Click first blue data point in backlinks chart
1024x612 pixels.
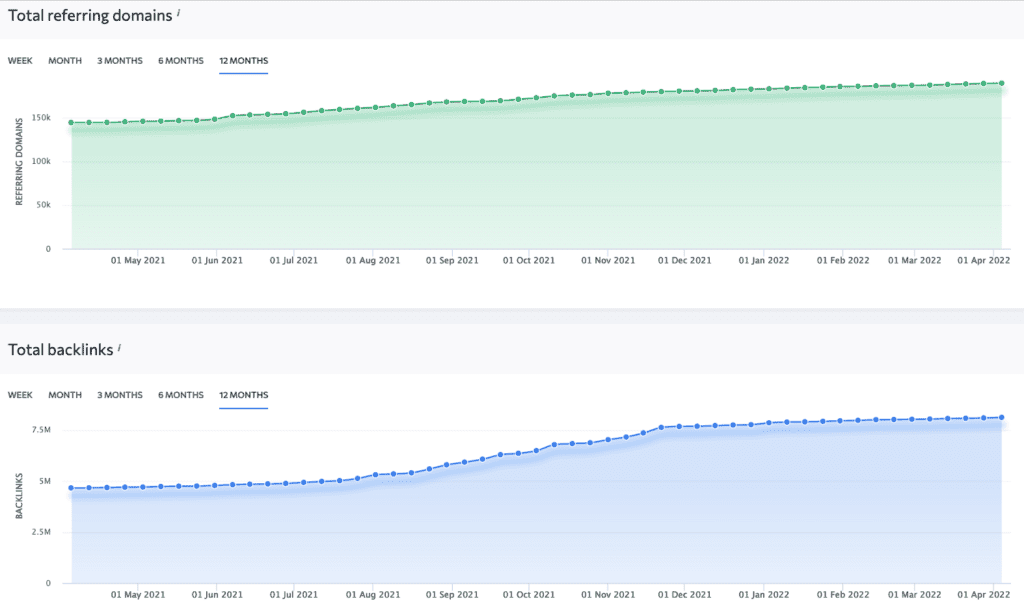point(71,488)
